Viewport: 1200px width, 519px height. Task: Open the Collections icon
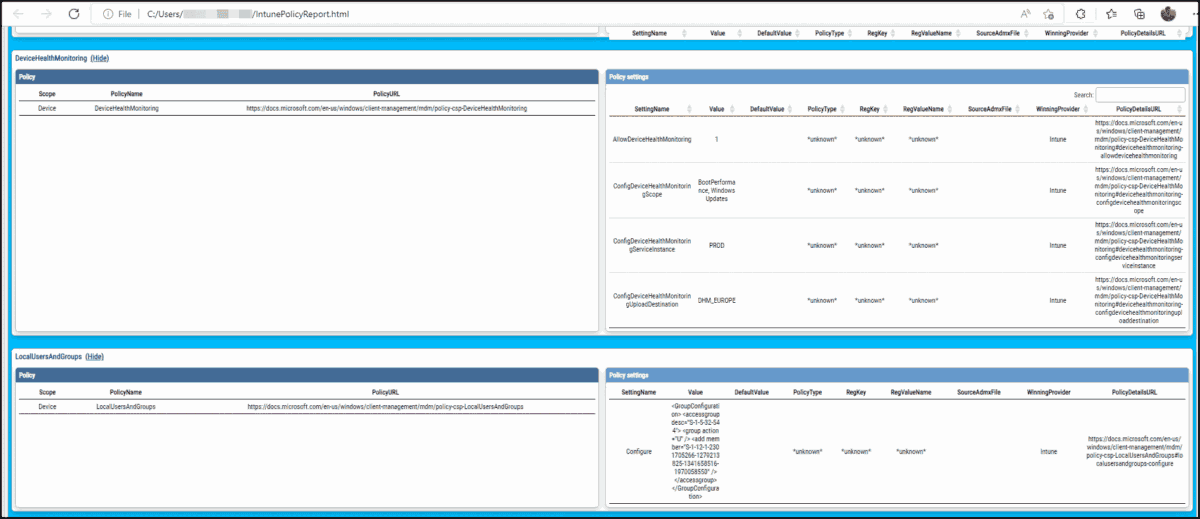tap(1140, 14)
